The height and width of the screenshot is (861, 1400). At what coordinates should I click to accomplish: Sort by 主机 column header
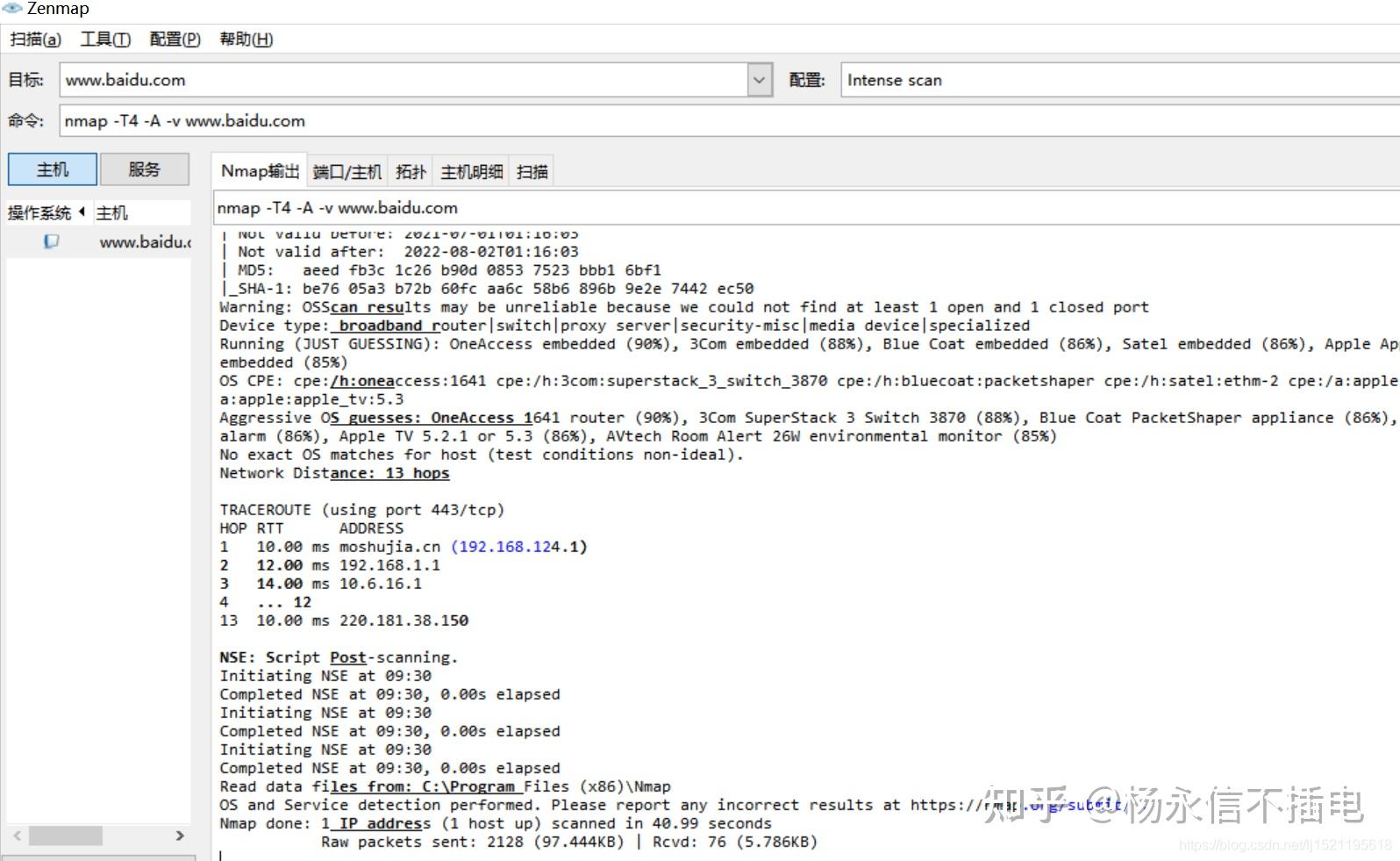pyautogui.click(x=140, y=212)
